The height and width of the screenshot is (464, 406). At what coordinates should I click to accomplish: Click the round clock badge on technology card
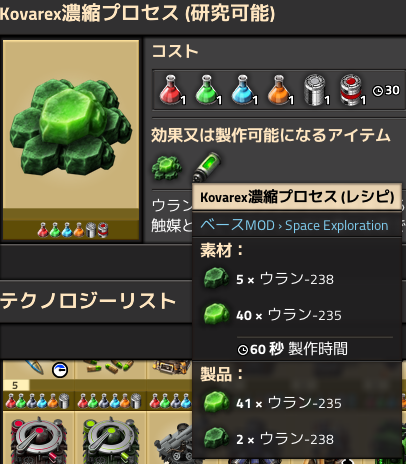click(x=60, y=370)
